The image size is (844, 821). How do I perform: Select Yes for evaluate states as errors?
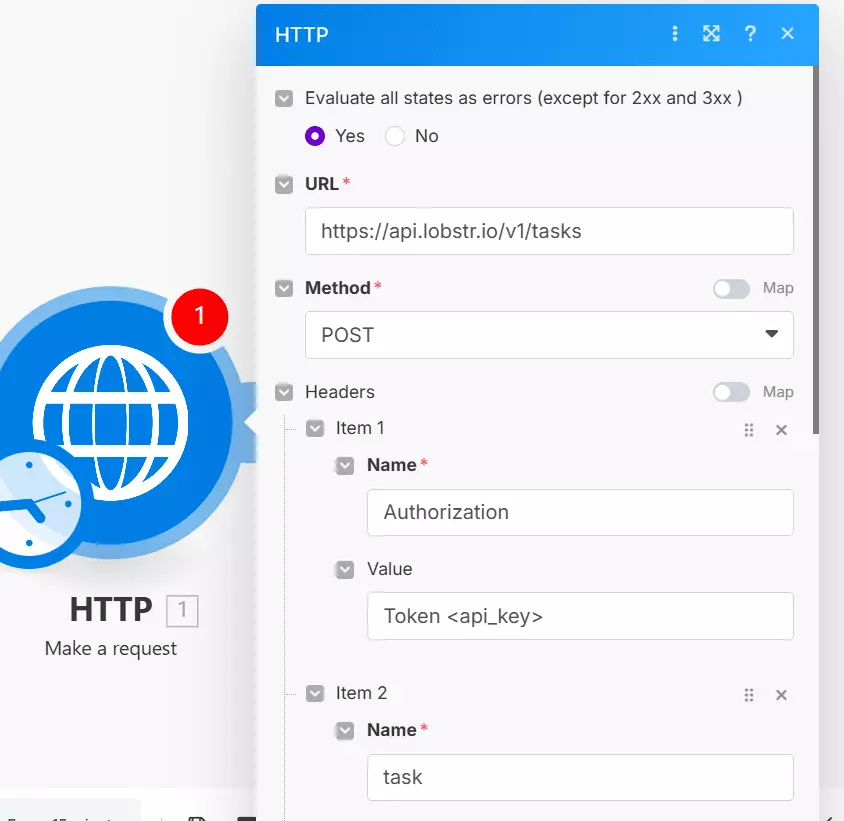point(315,136)
